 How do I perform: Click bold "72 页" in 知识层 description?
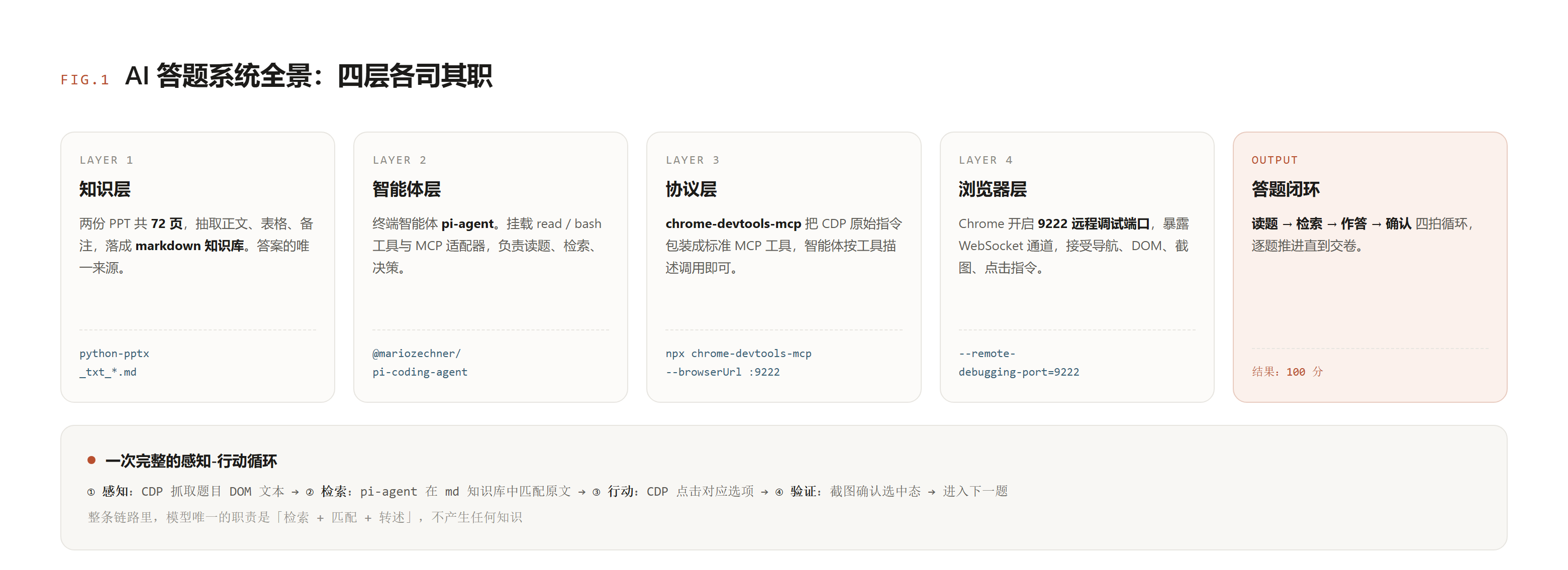(x=167, y=224)
